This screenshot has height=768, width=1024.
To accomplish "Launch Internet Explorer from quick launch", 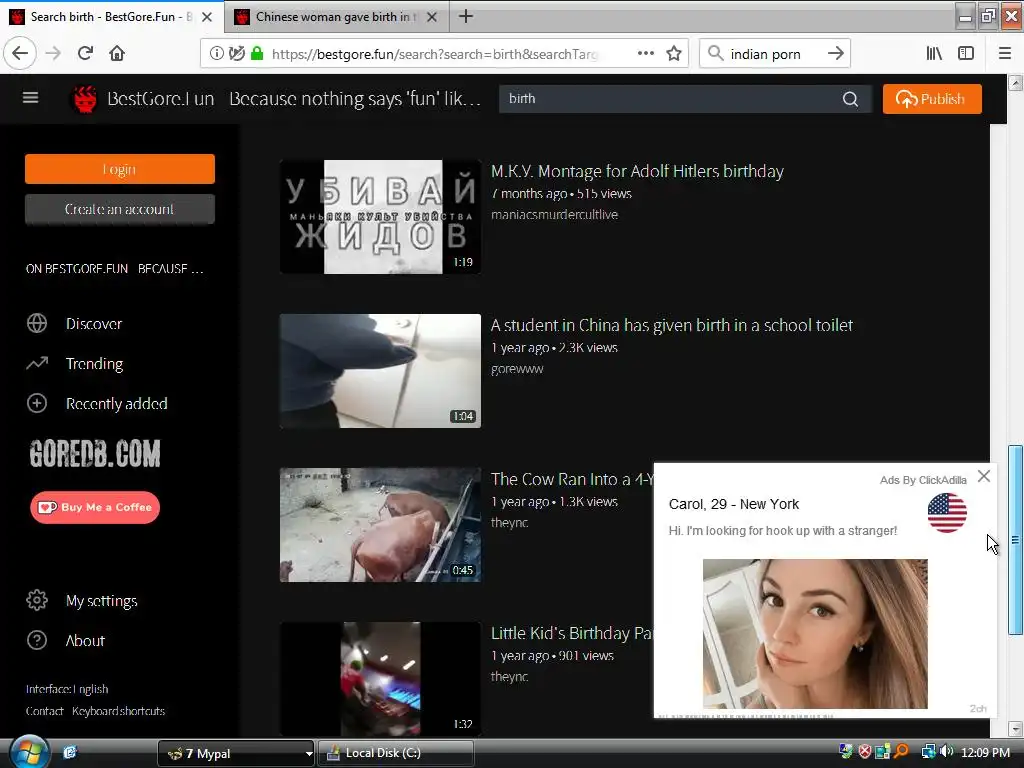I will tap(70, 753).
